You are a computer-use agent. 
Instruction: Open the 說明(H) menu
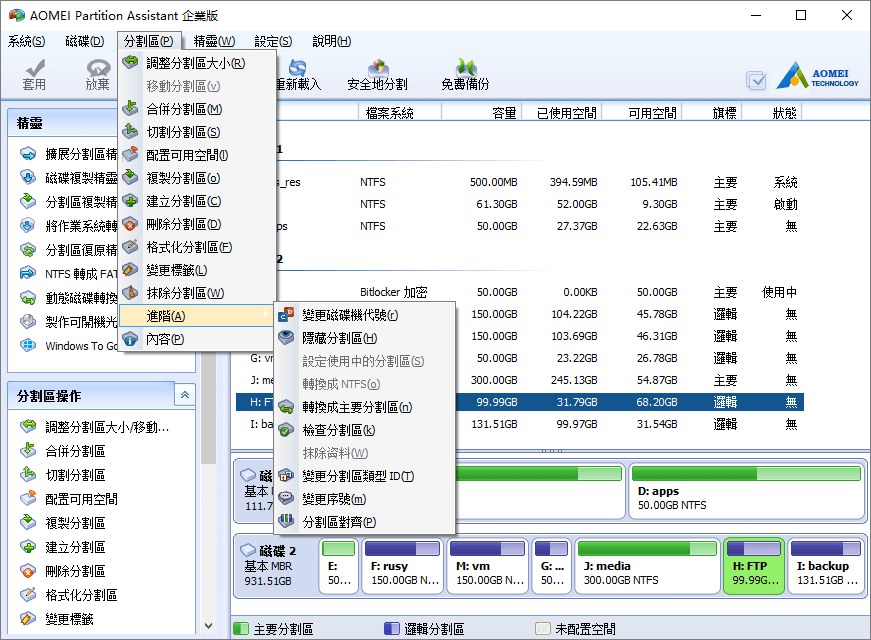[x=332, y=41]
